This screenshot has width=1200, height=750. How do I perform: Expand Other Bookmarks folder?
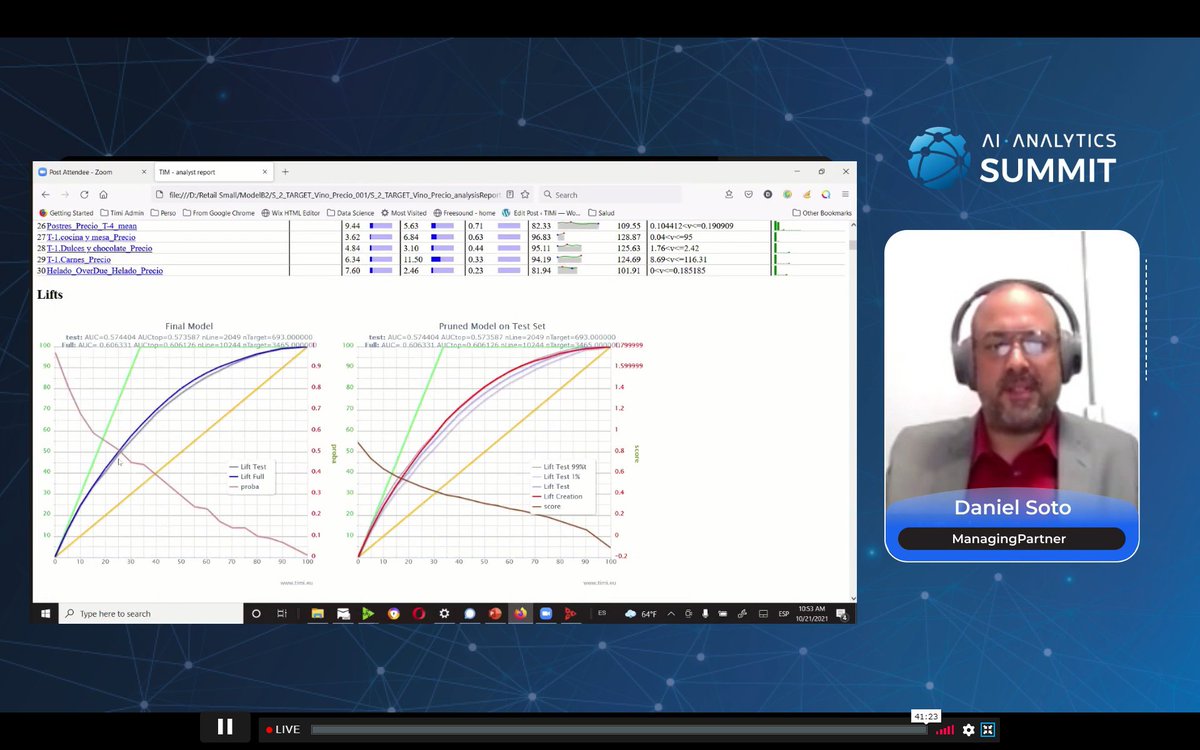[x=822, y=213]
